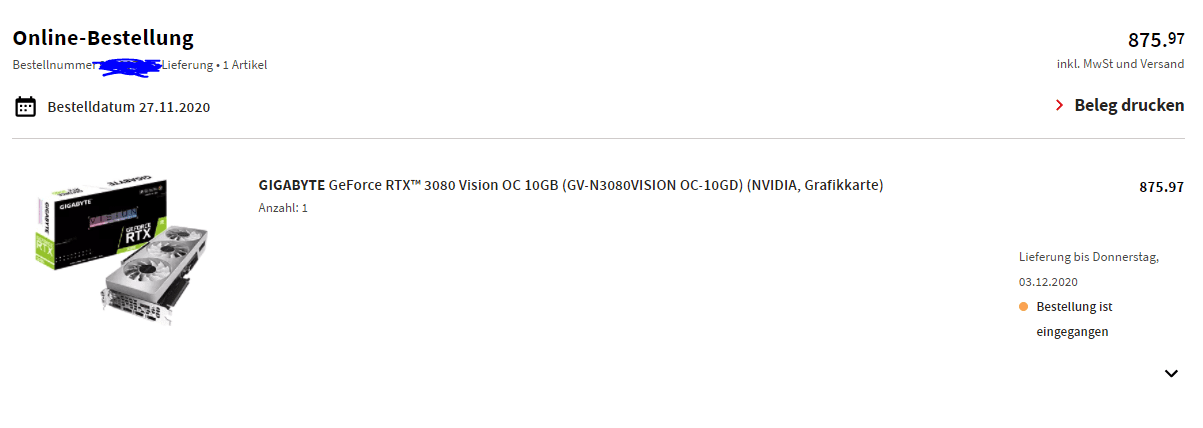Click the Anzahl: 1 quantity text
The height and width of the screenshot is (428, 1203).
pyautogui.click(x=283, y=208)
